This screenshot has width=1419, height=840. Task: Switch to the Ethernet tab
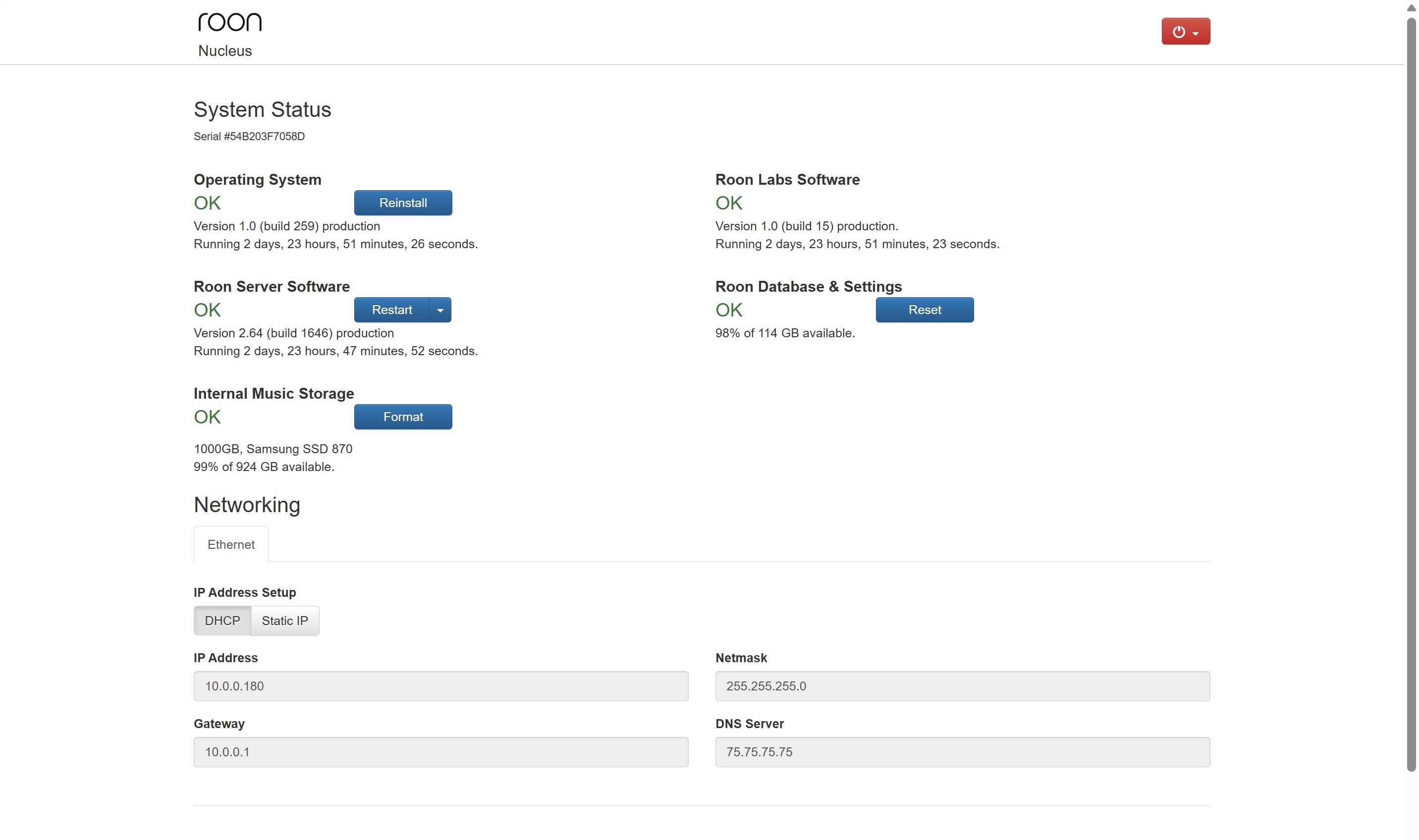click(x=231, y=544)
